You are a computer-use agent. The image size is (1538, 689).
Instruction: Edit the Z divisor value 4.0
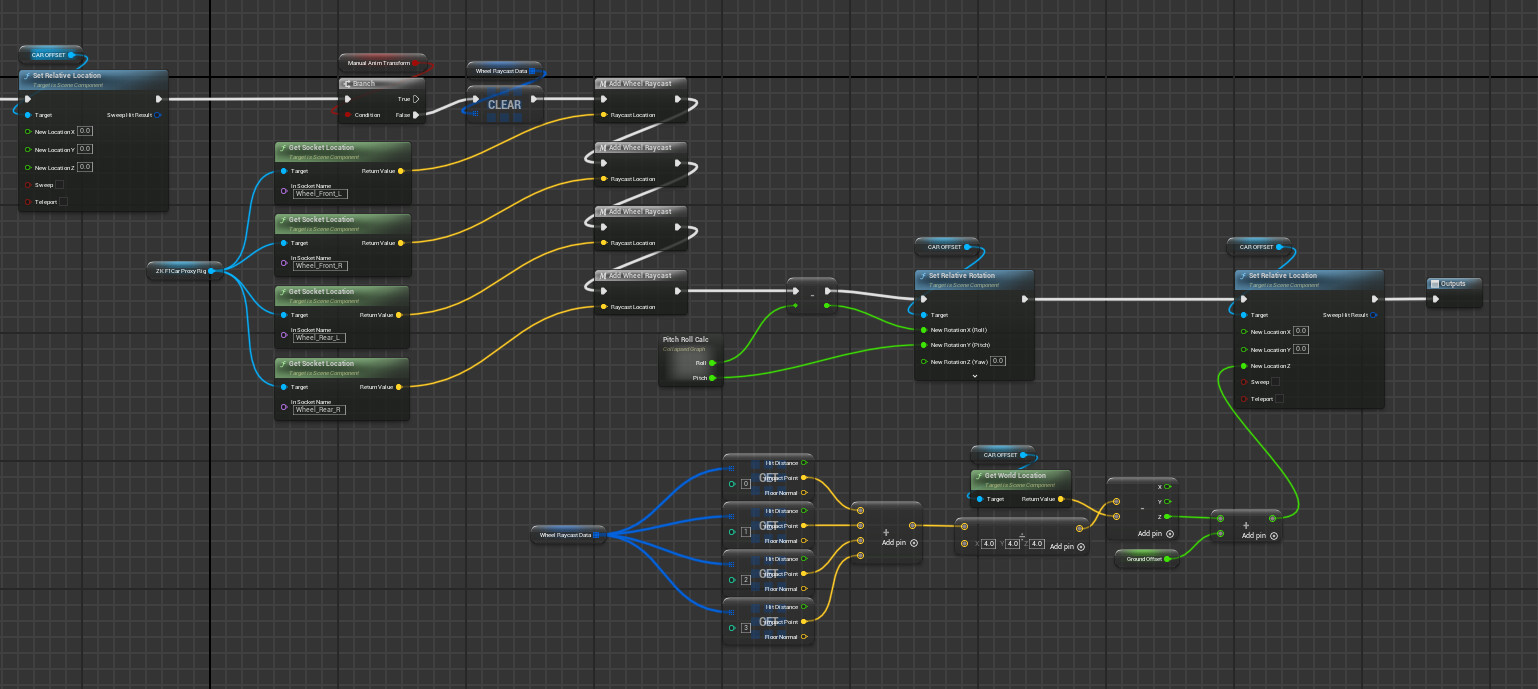(1037, 544)
